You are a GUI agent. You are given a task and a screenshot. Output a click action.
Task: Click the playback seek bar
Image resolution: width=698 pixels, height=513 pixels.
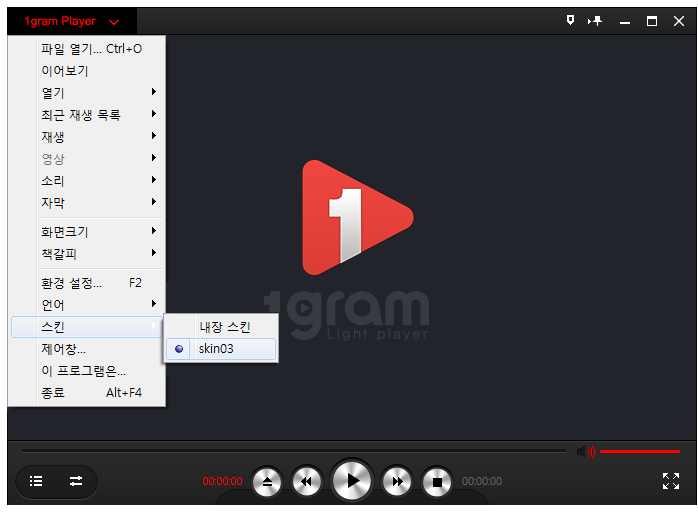294,451
